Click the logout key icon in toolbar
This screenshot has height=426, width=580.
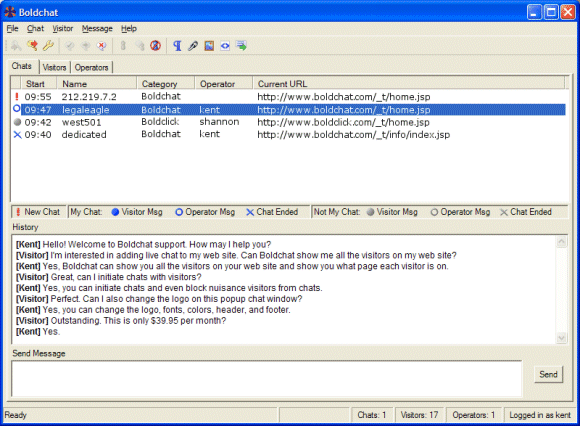pyautogui.click(x=32, y=46)
